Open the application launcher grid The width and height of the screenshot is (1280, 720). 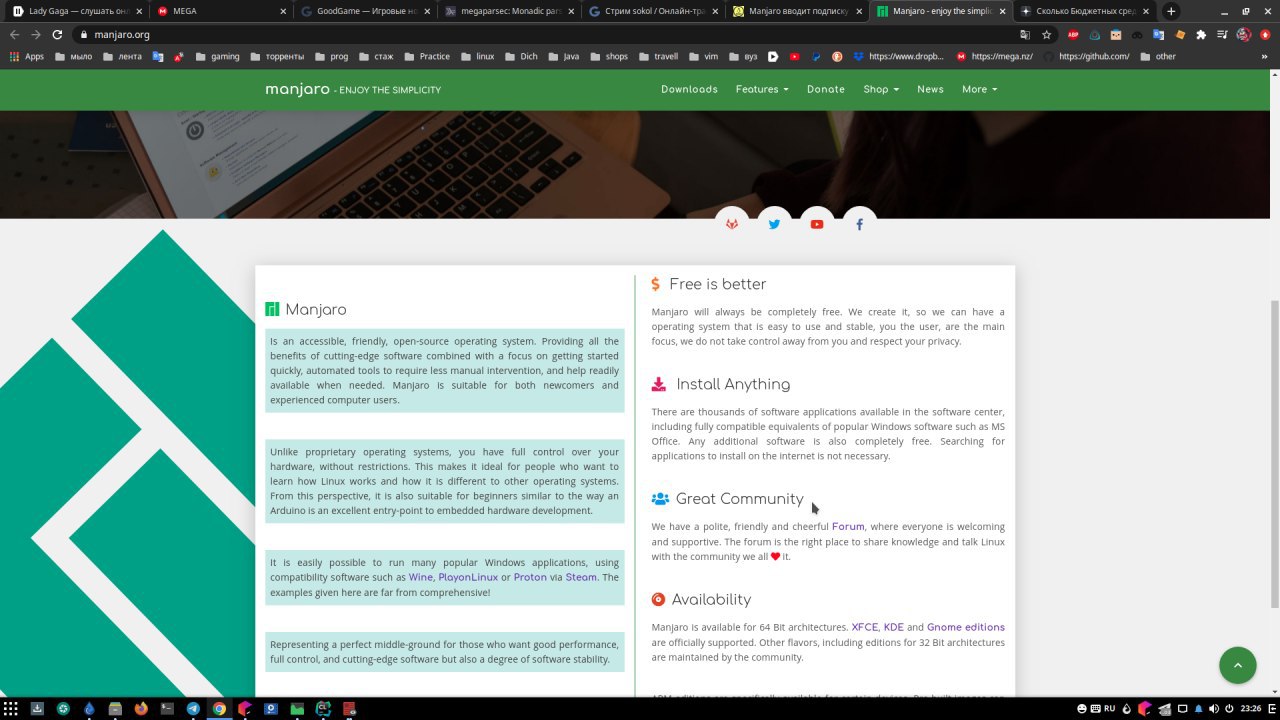pos(10,709)
